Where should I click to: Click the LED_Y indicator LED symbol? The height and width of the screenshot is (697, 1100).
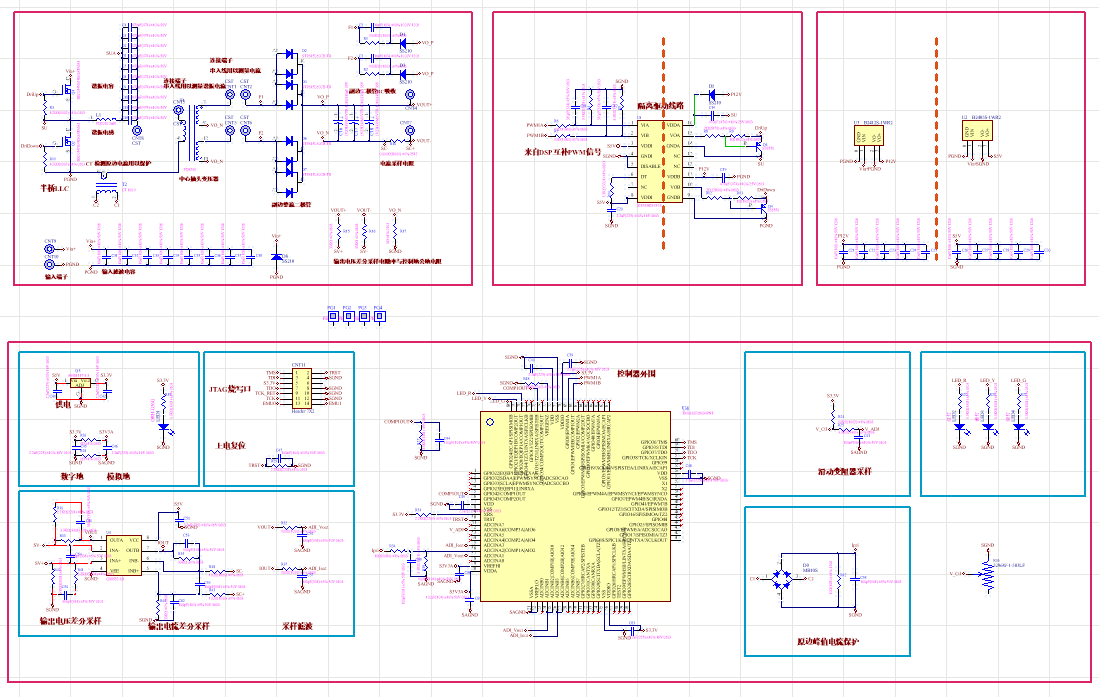point(989,426)
